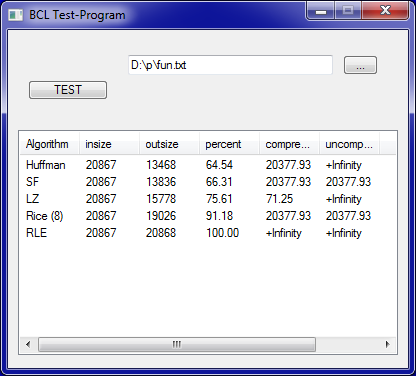Click percent value 100.00

click(x=222, y=233)
